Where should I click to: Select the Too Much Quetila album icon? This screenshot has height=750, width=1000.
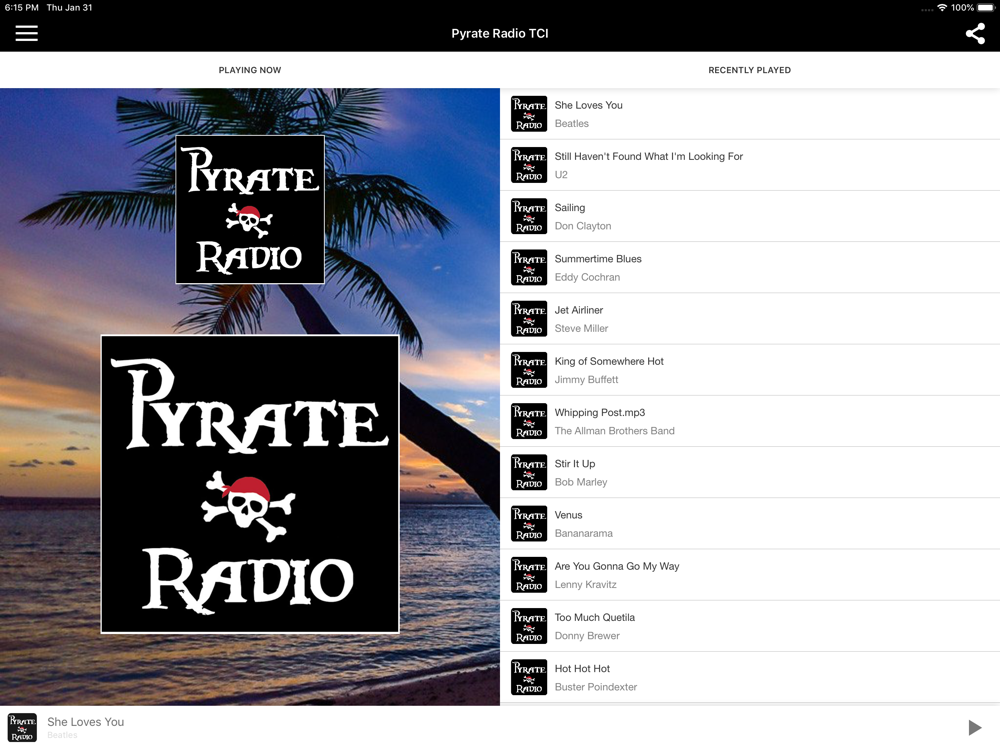529,626
